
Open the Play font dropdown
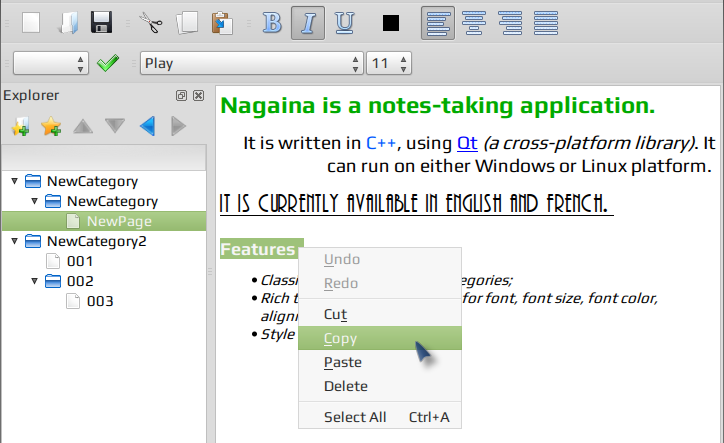(252, 63)
